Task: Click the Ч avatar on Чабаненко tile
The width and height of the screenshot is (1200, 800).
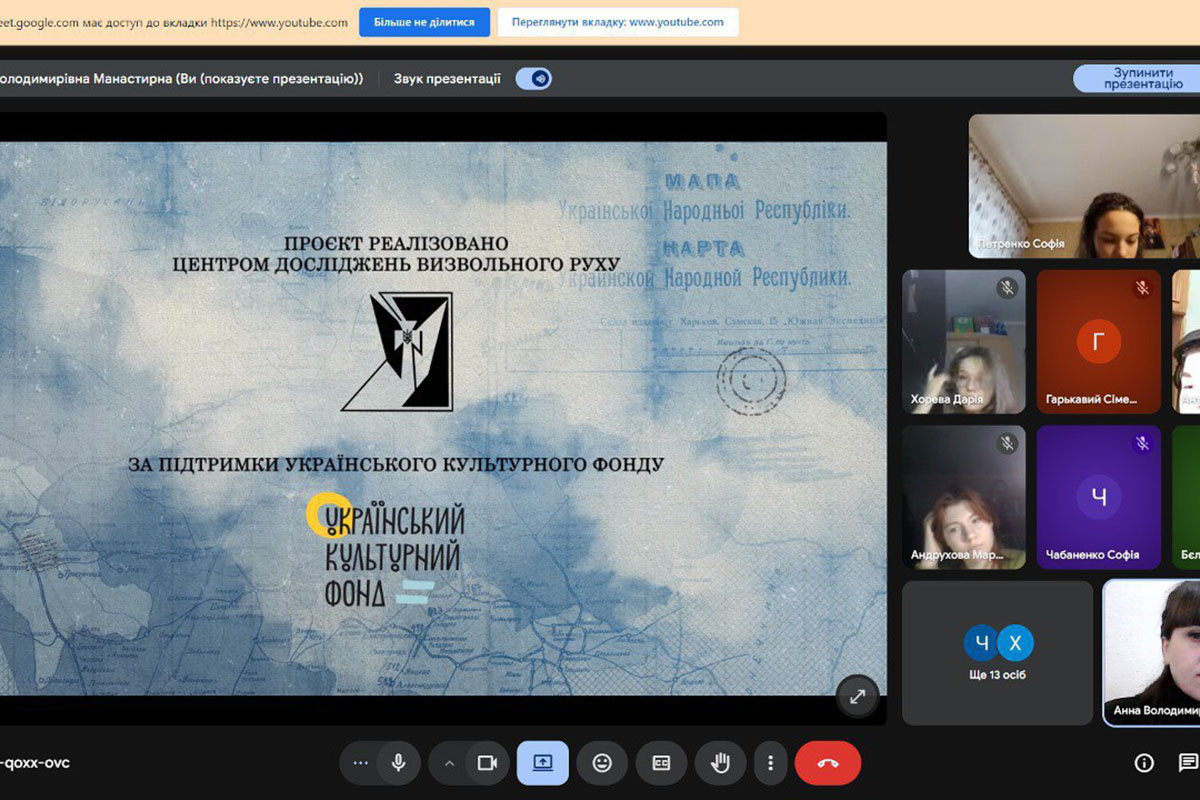Action: pyautogui.click(x=1098, y=498)
